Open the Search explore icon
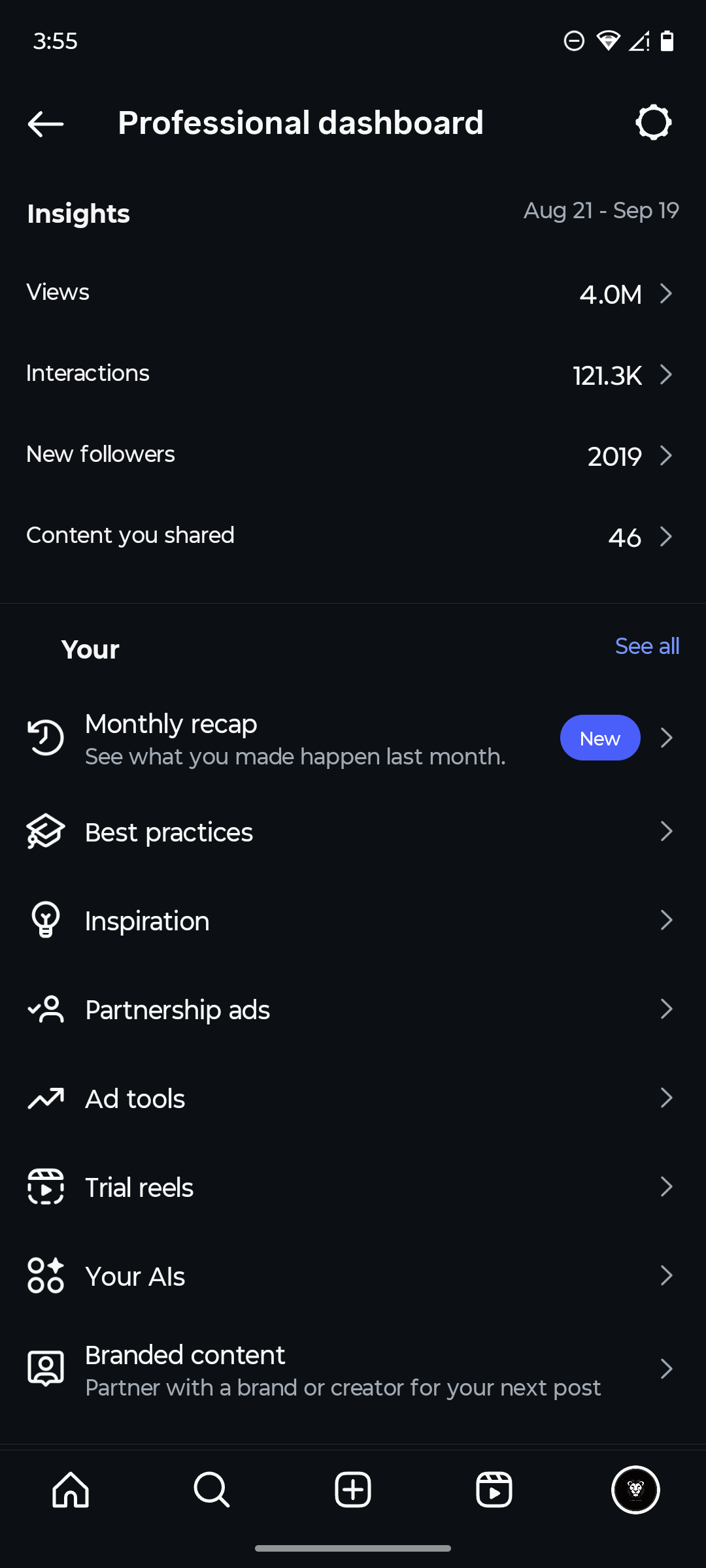 point(212,1490)
